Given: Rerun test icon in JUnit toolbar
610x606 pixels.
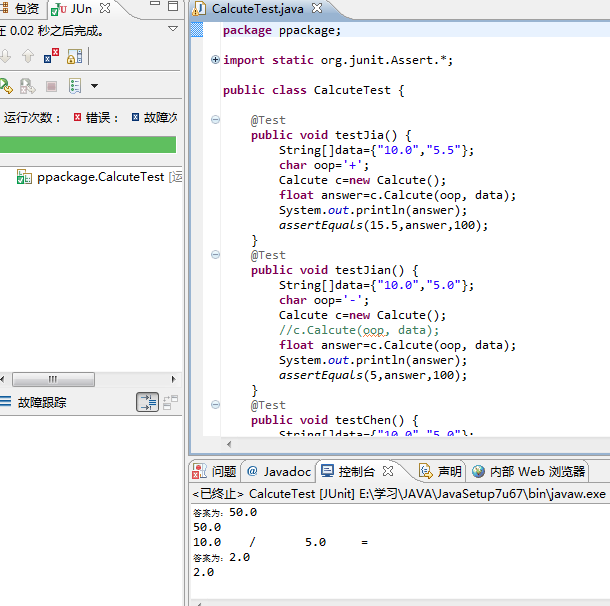Looking at the screenshot, I should 6,86.
